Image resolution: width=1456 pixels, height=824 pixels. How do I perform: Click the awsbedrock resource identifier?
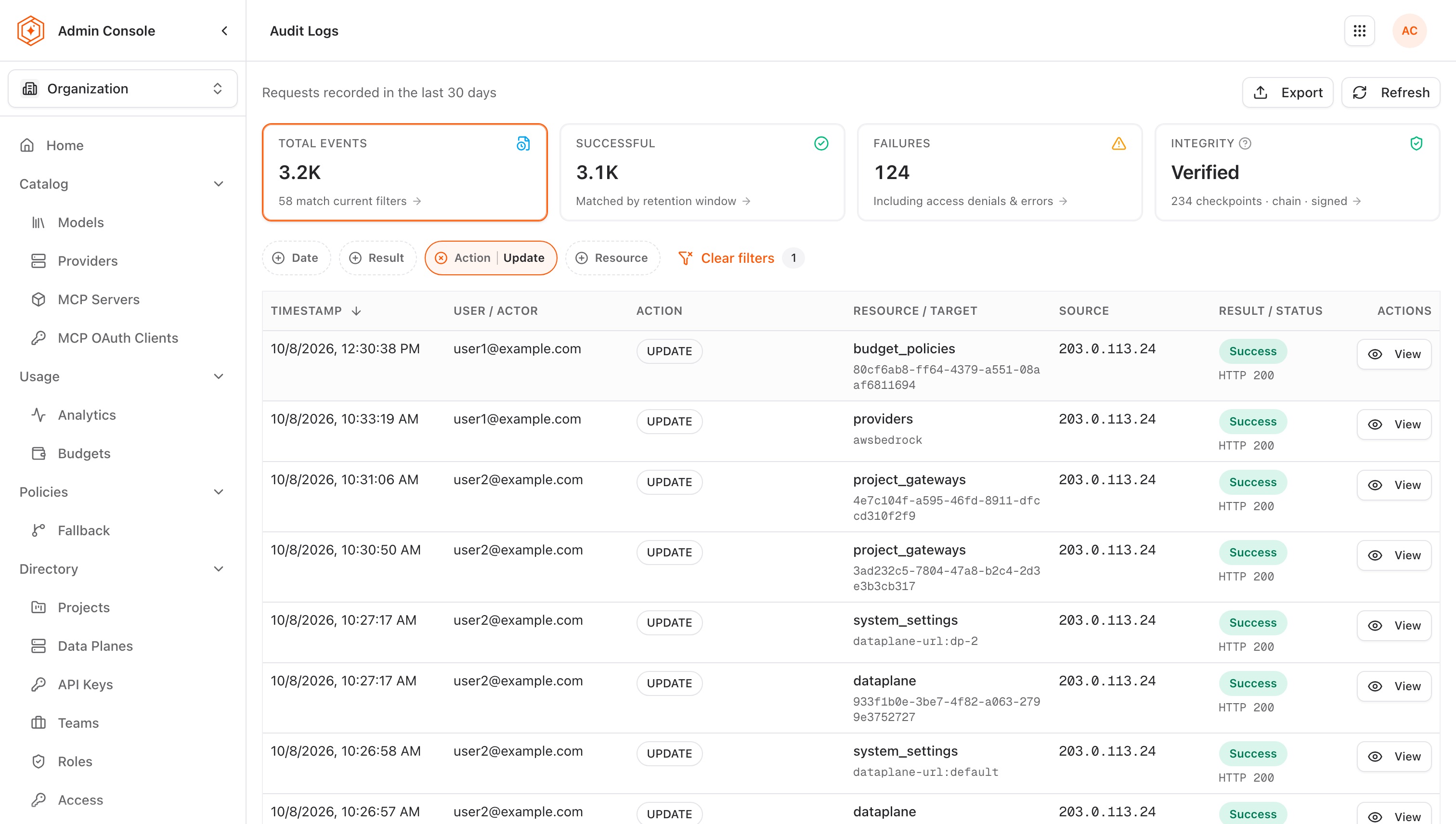click(887, 440)
